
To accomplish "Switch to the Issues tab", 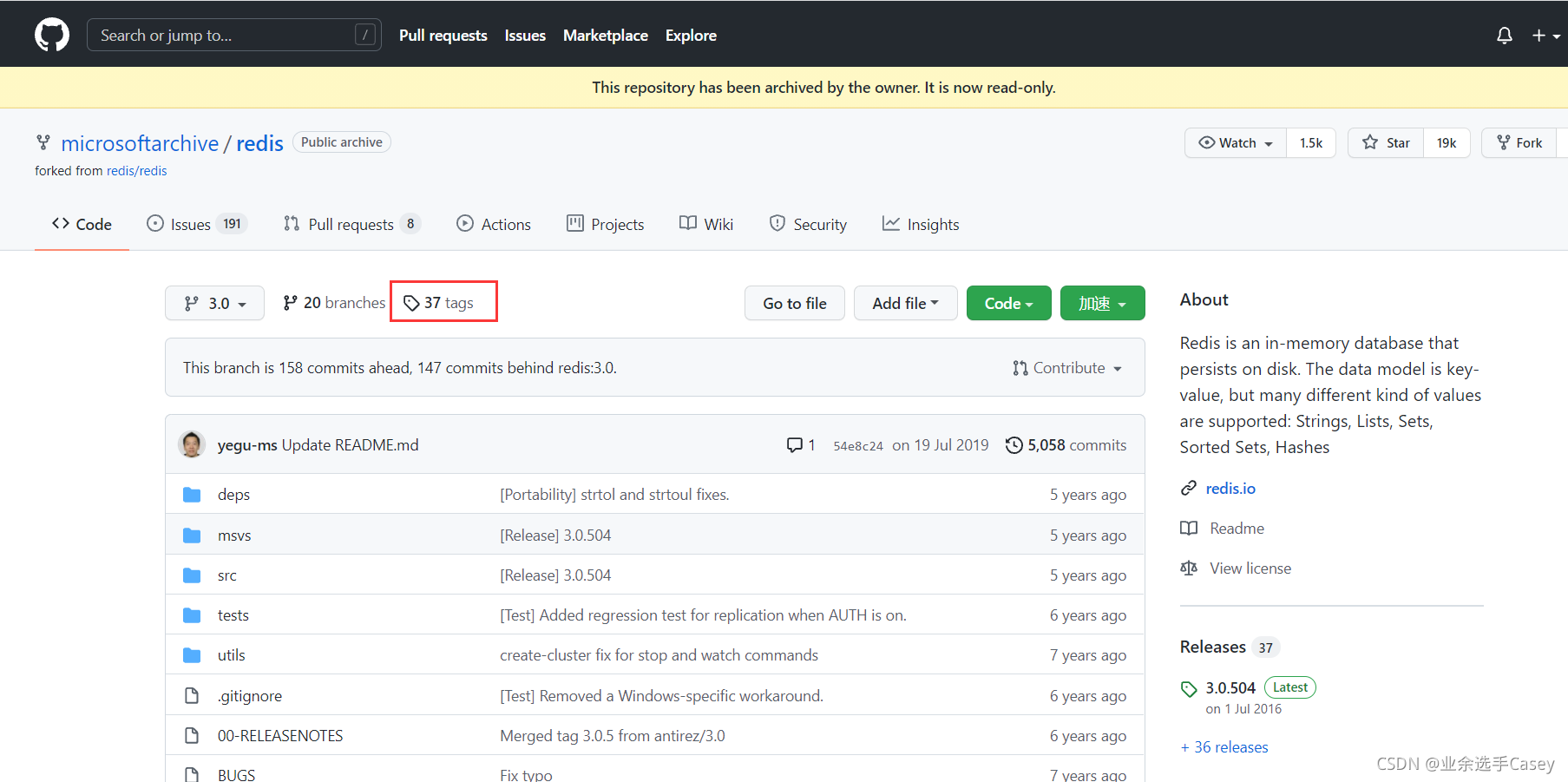I will 197,224.
